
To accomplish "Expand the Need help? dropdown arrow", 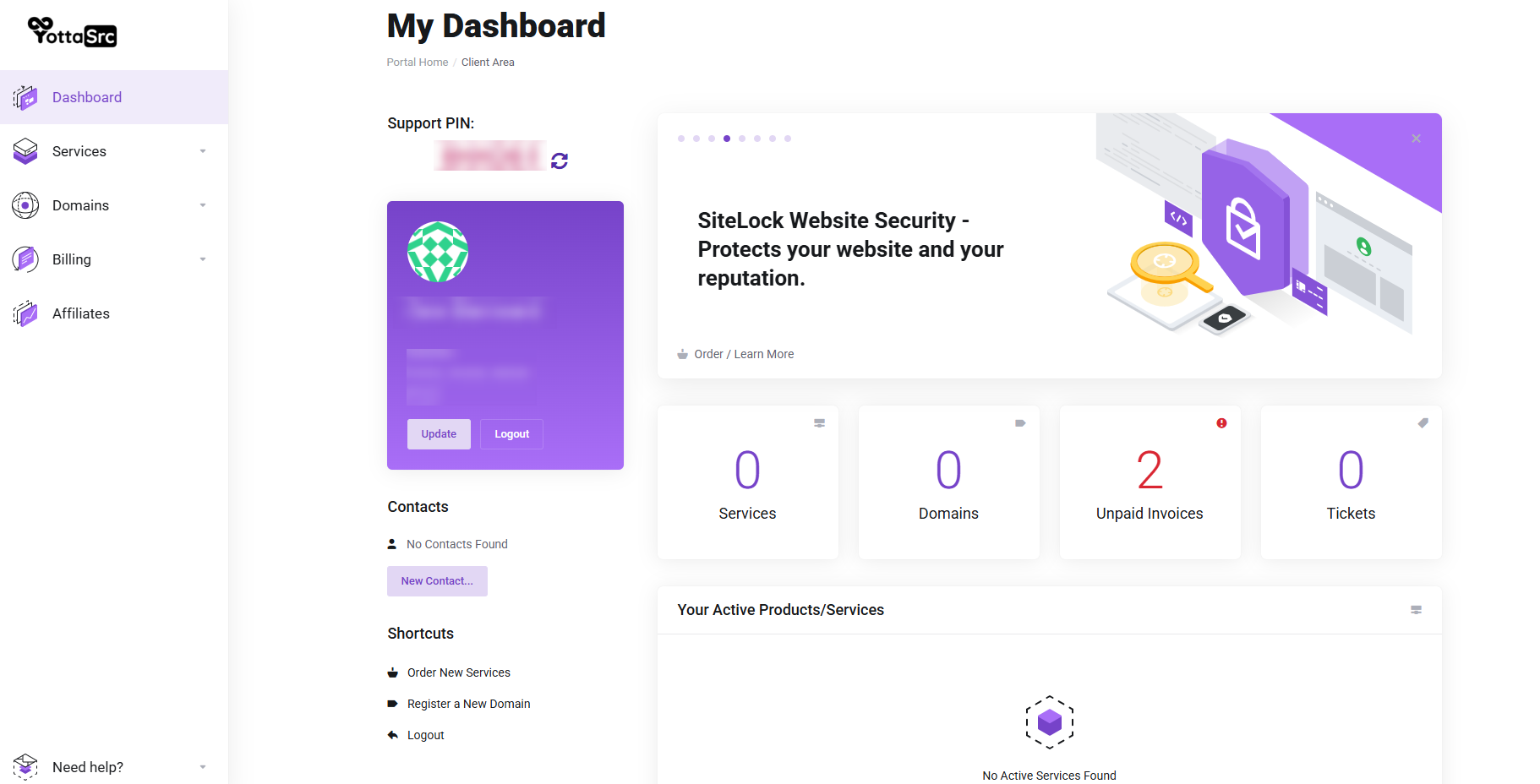I will point(203,767).
